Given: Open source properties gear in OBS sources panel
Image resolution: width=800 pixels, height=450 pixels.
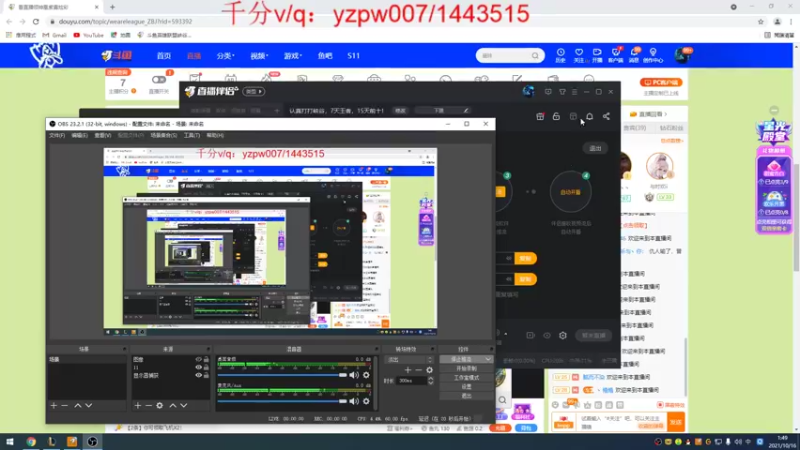Looking at the screenshot, I should (160, 406).
